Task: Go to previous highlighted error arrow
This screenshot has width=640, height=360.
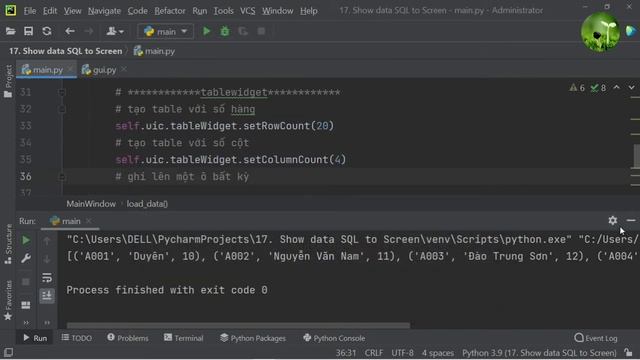Action: (616, 87)
